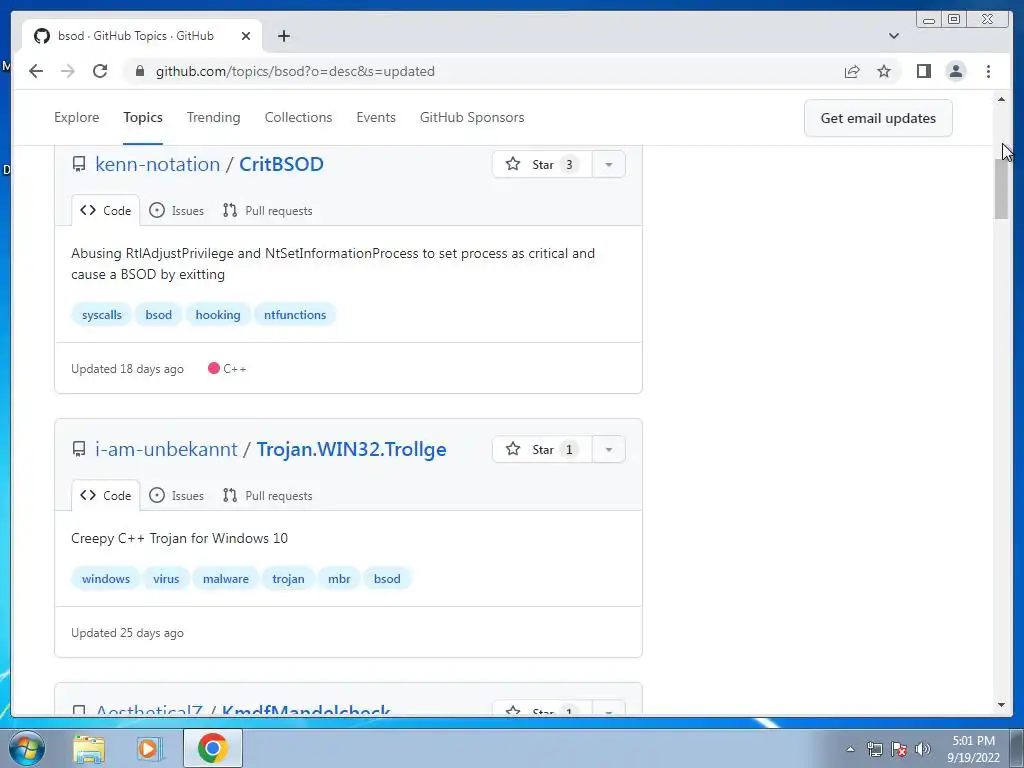Click the virus topic tag
1024x768 pixels.
click(x=166, y=579)
